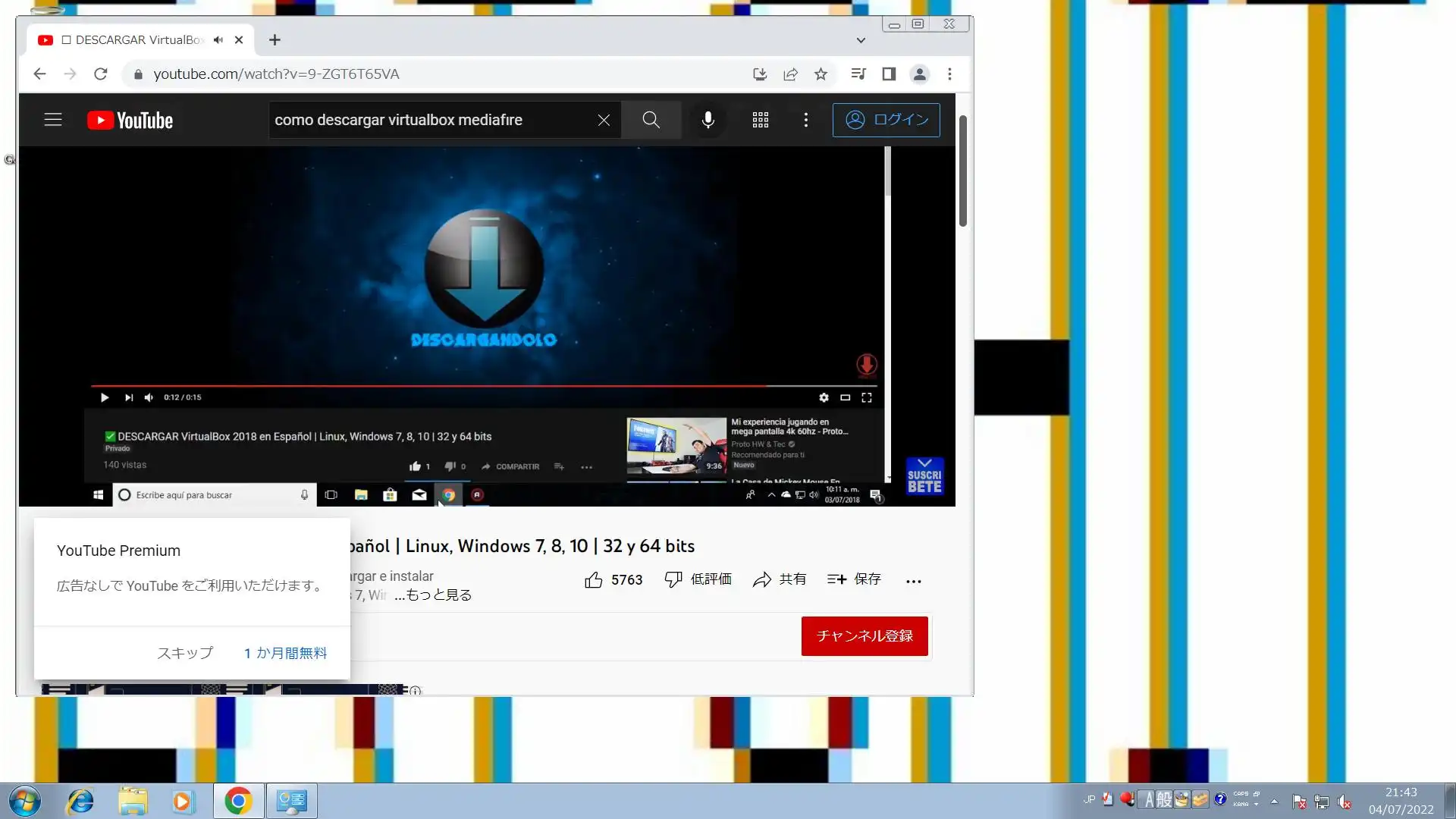Select the DESCARGAR VirtualBox browser tab

click(x=136, y=40)
